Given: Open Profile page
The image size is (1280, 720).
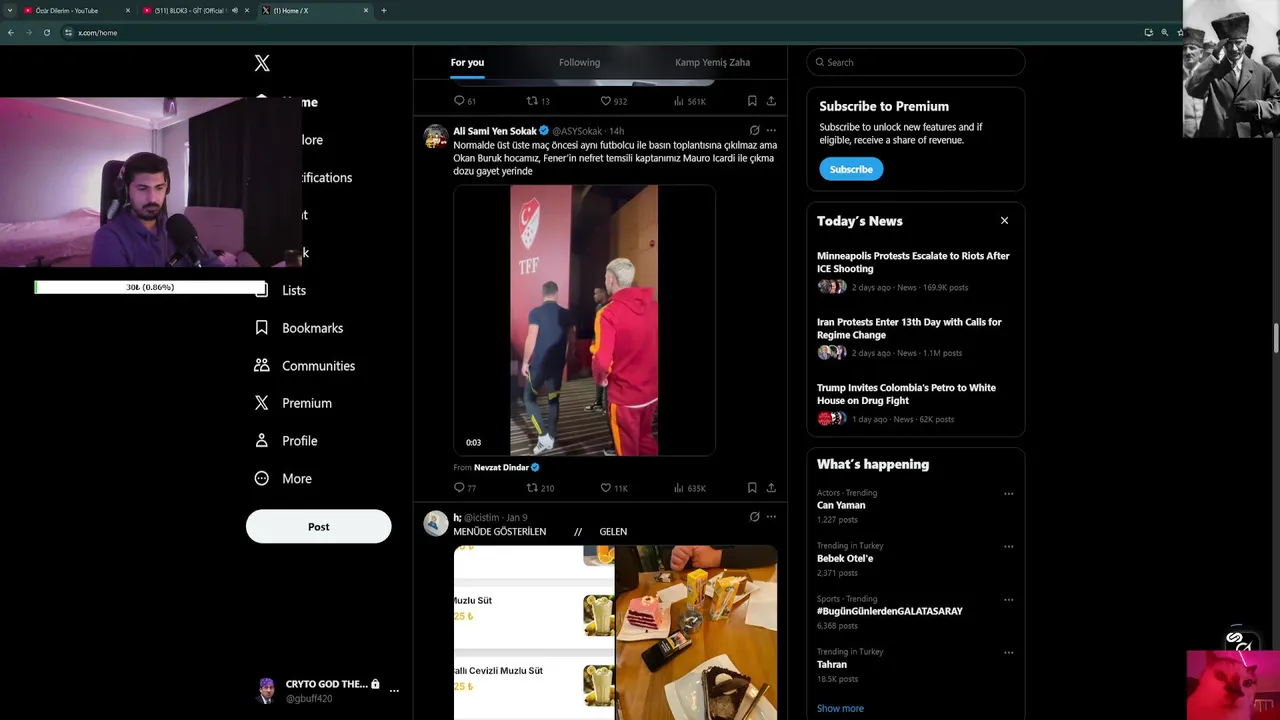Looking at the screenshot, I should coord(299,441).
